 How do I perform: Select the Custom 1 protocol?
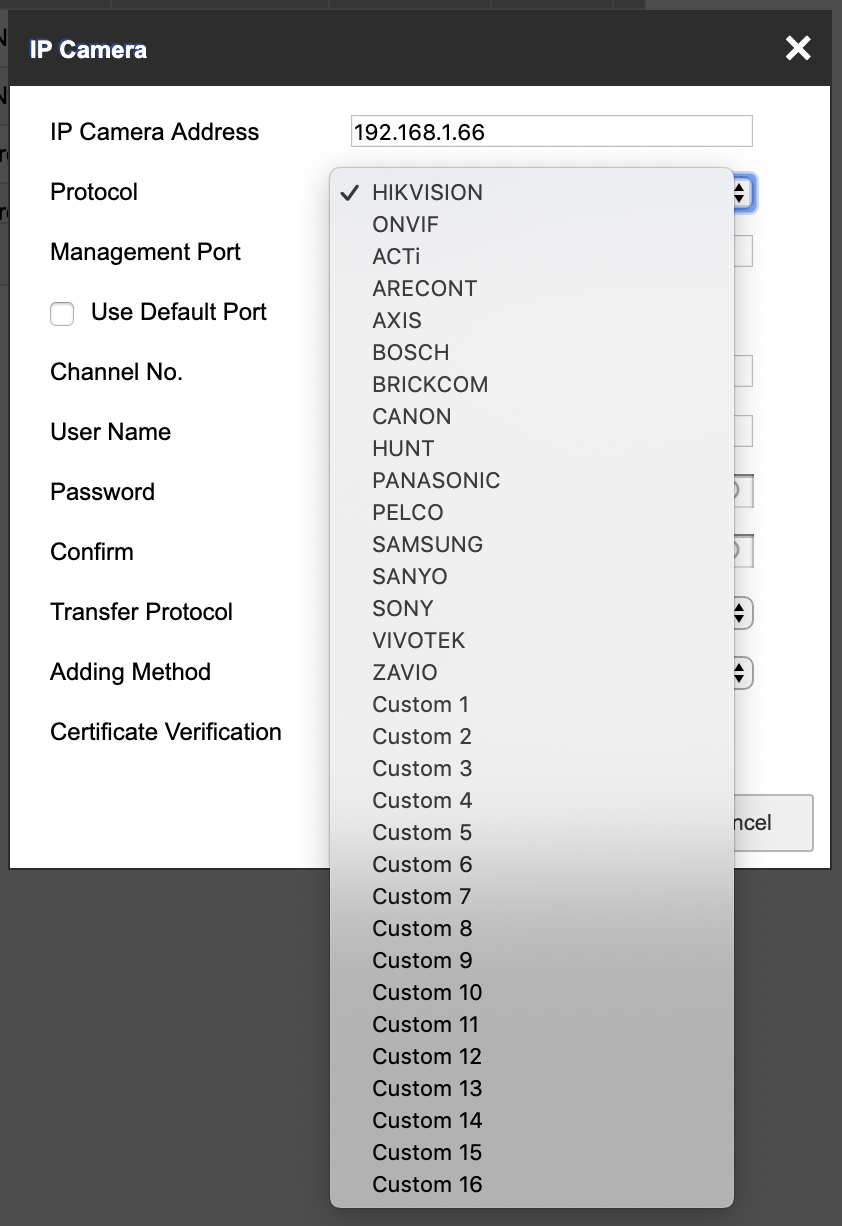tap(420, 704)
